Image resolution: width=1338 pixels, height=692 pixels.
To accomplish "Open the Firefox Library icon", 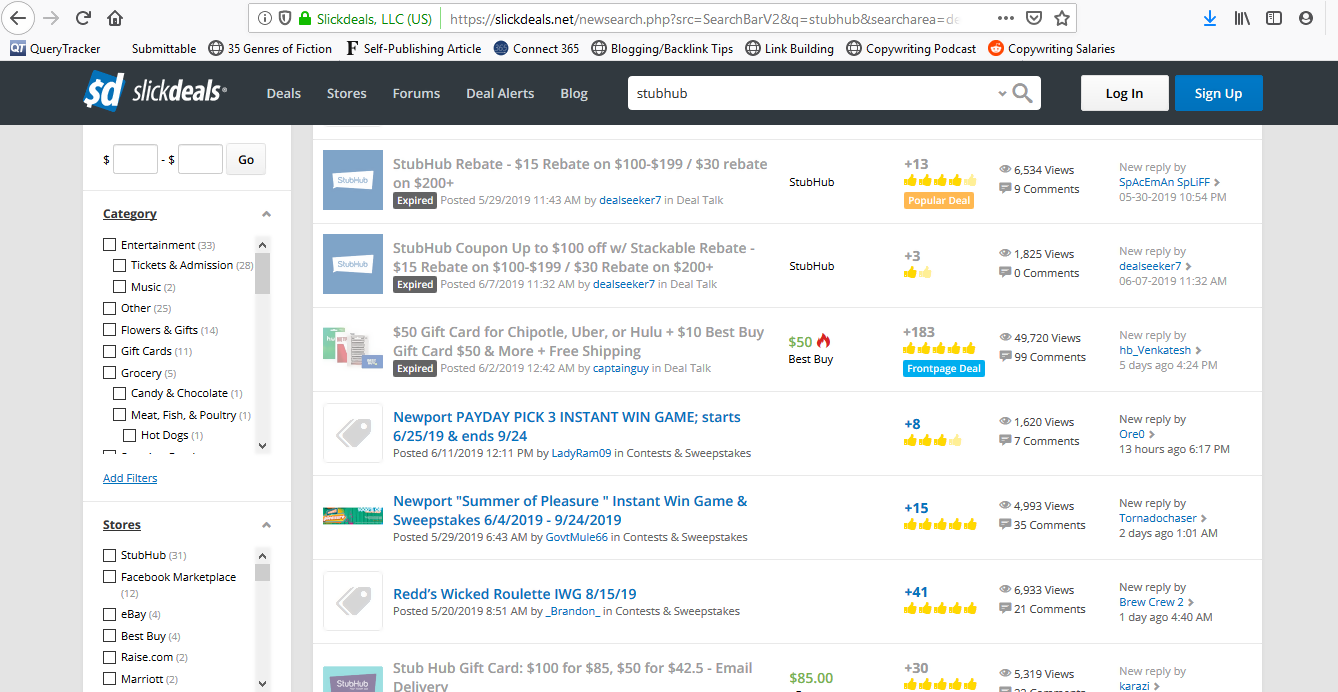I will (x=1241, y=18).
